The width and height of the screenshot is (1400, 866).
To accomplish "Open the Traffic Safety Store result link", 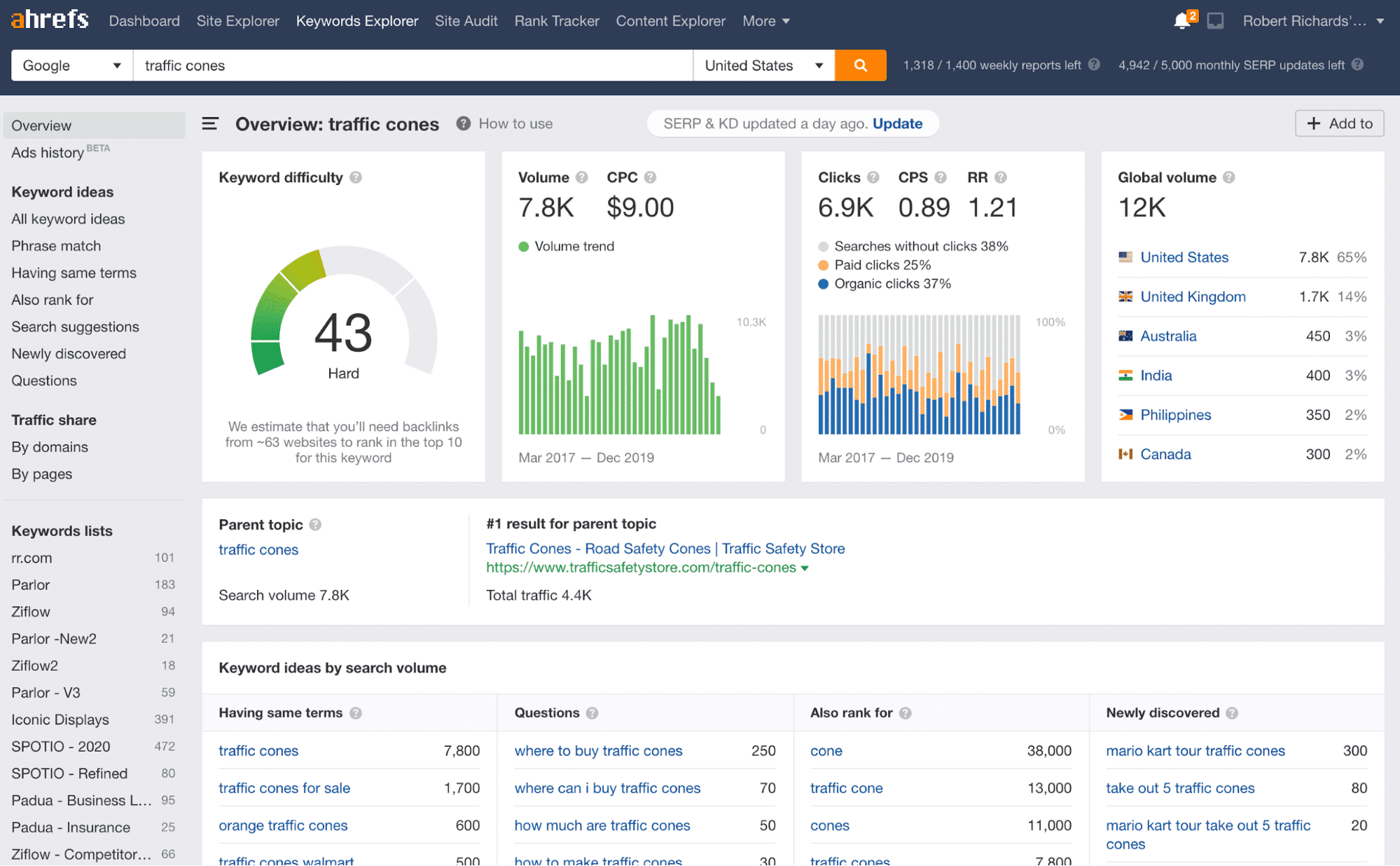I will (x=665, y=548).
